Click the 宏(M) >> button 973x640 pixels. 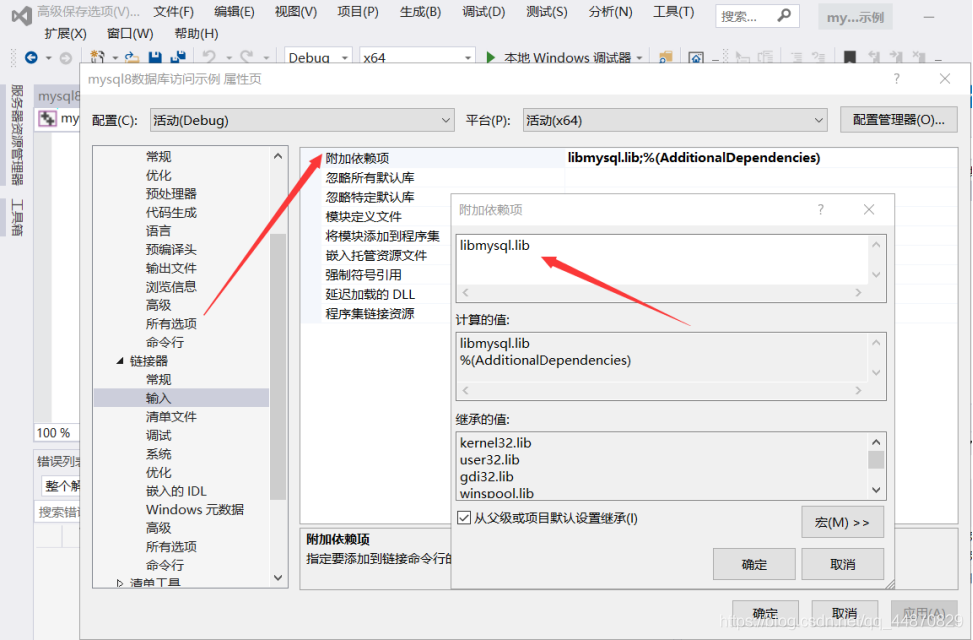(842, 522)
